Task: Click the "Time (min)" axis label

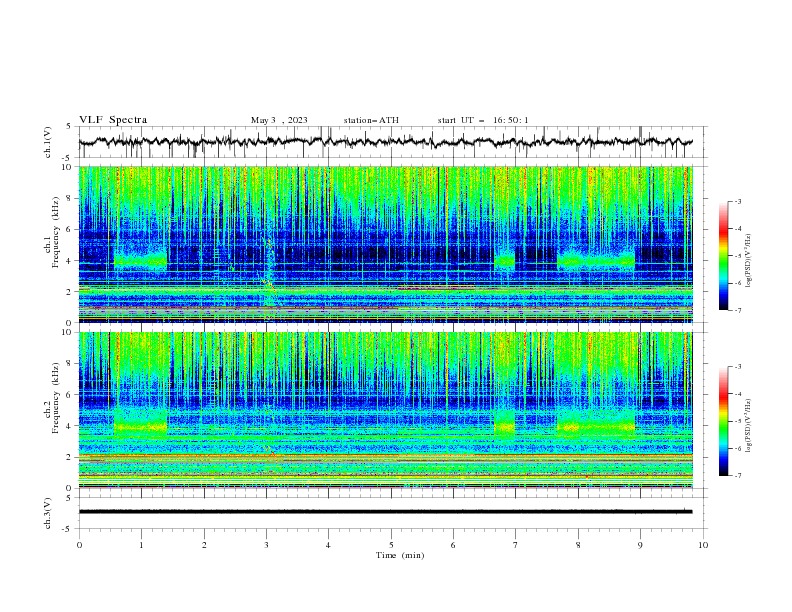Action: point(400,555)
